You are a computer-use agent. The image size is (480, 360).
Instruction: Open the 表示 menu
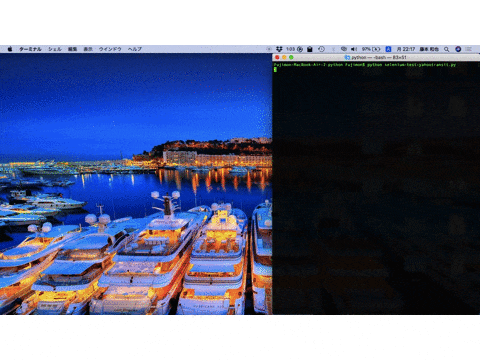[x=88, y=49]
